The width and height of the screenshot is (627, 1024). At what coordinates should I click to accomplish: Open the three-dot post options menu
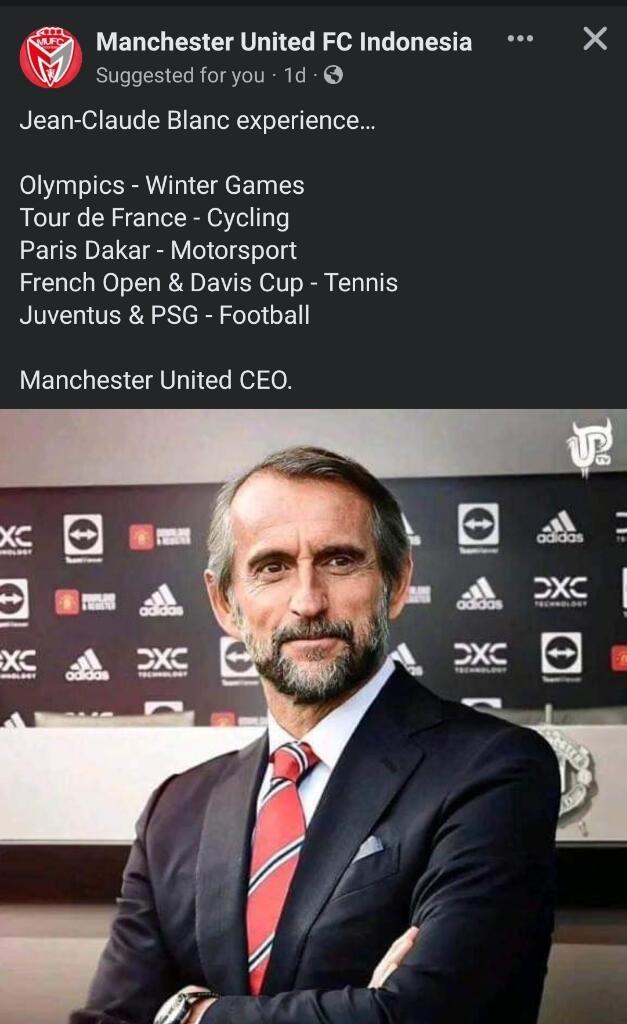tap(520, 39)
